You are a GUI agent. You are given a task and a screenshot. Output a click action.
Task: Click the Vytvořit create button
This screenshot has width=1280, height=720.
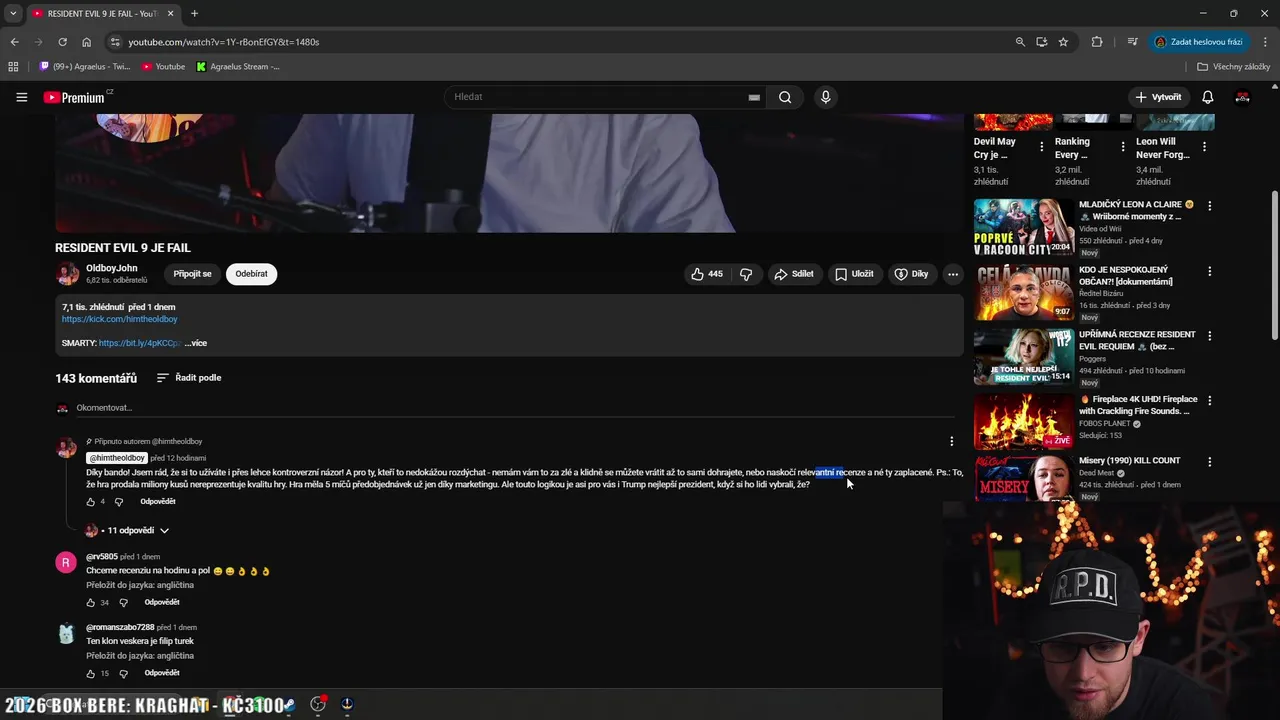click(x=1158, y=97)
